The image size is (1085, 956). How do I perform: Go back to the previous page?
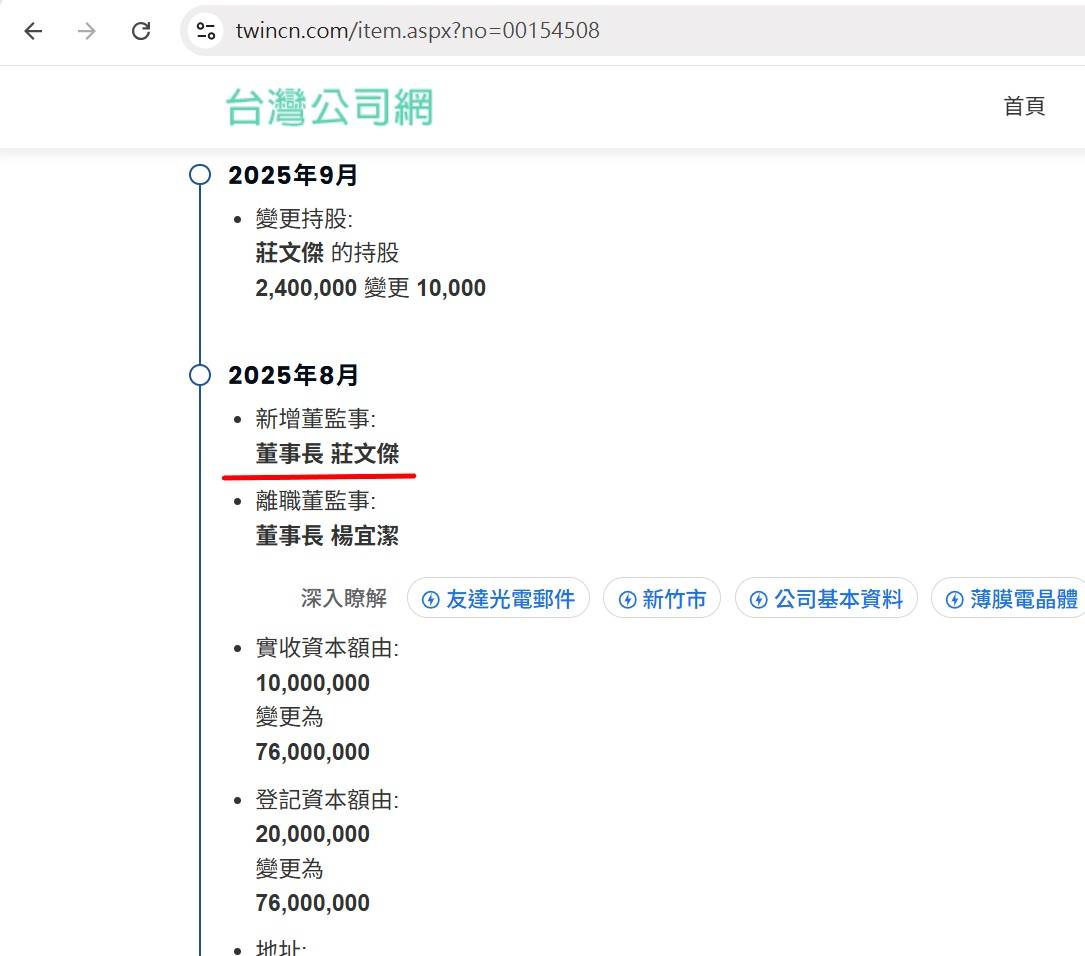[34, 31]
